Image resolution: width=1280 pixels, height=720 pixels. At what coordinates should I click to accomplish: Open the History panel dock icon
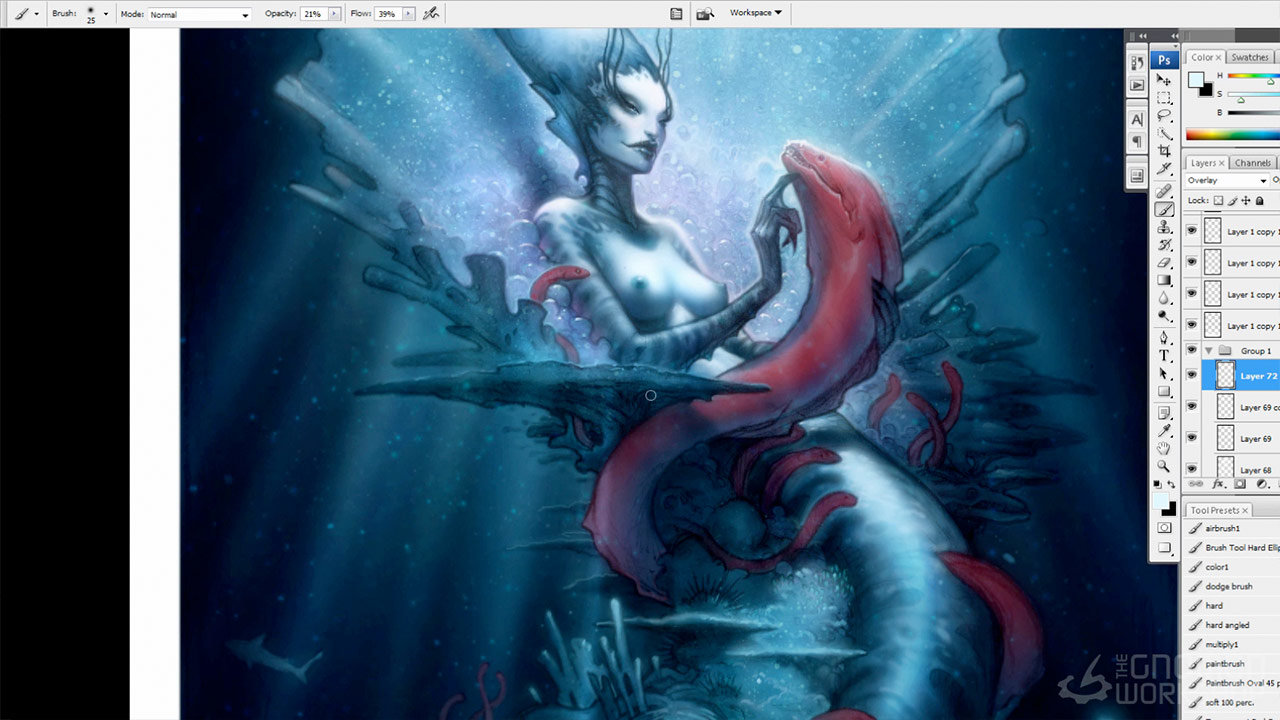tap(1137, 63)
